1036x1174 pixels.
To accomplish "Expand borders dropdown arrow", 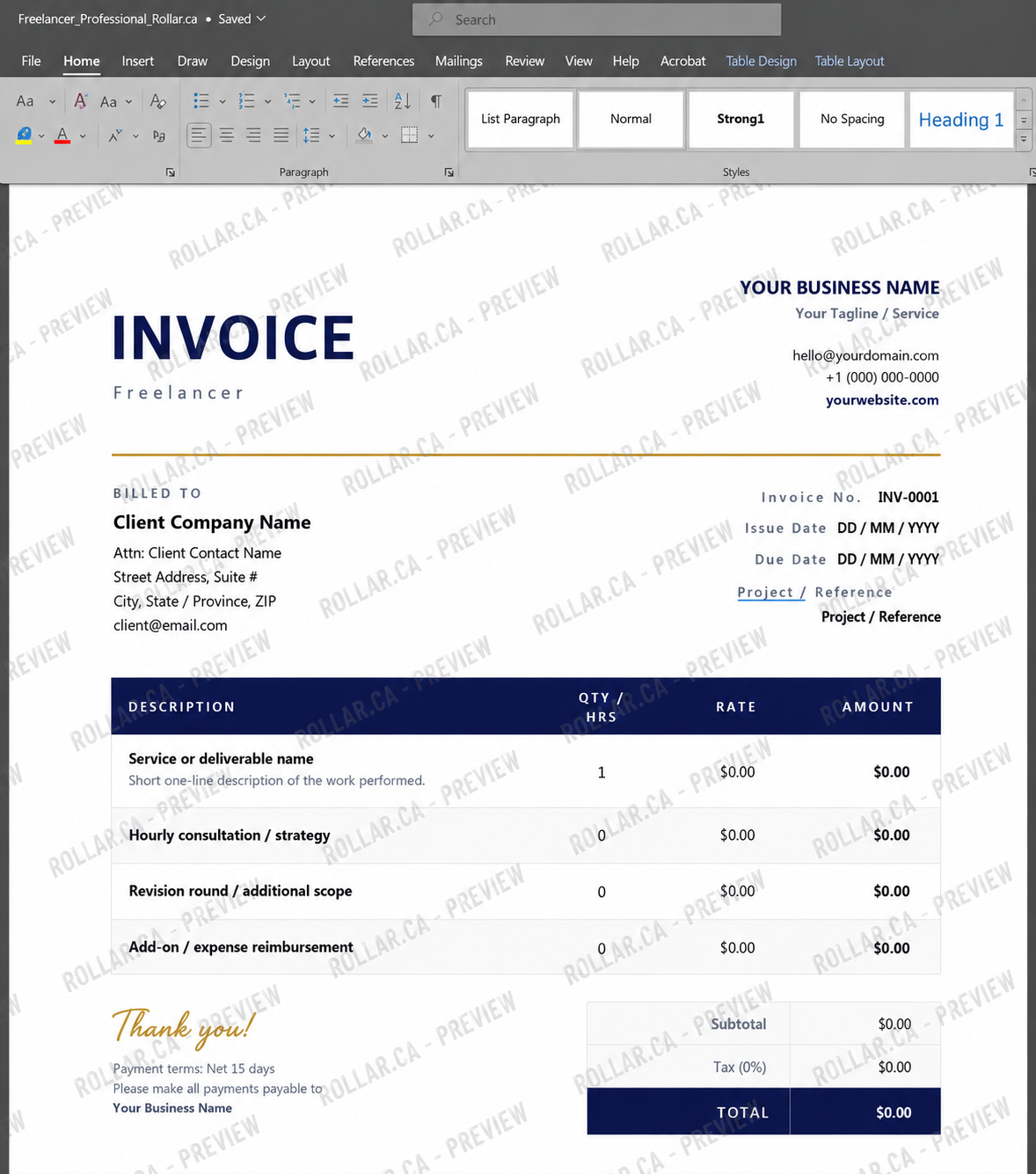I will click(431, 136).
